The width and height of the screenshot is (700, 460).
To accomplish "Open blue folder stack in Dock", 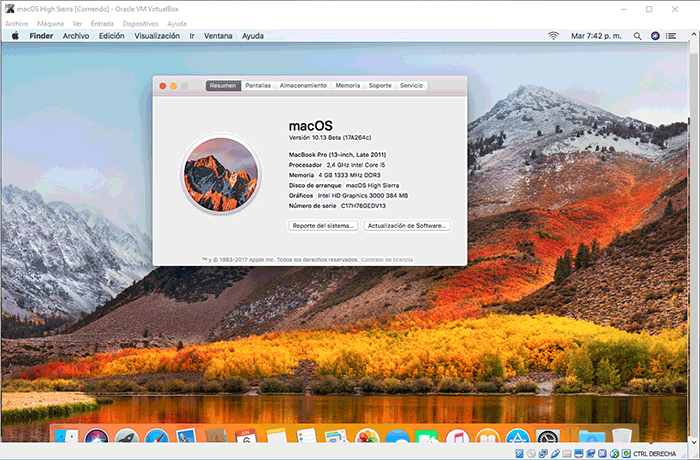I will (x=592, y=436).
